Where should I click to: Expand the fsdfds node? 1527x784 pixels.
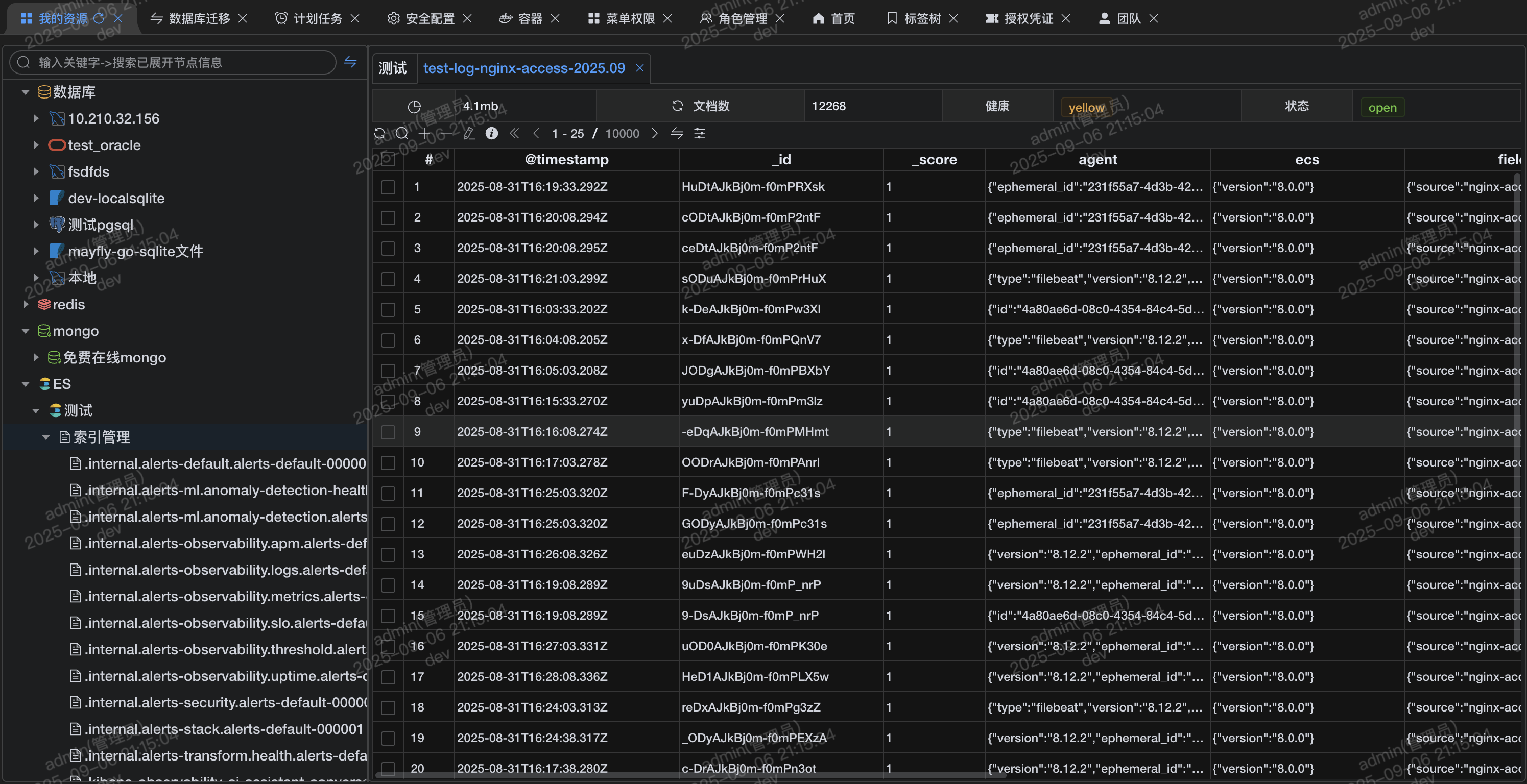point(36,172)
